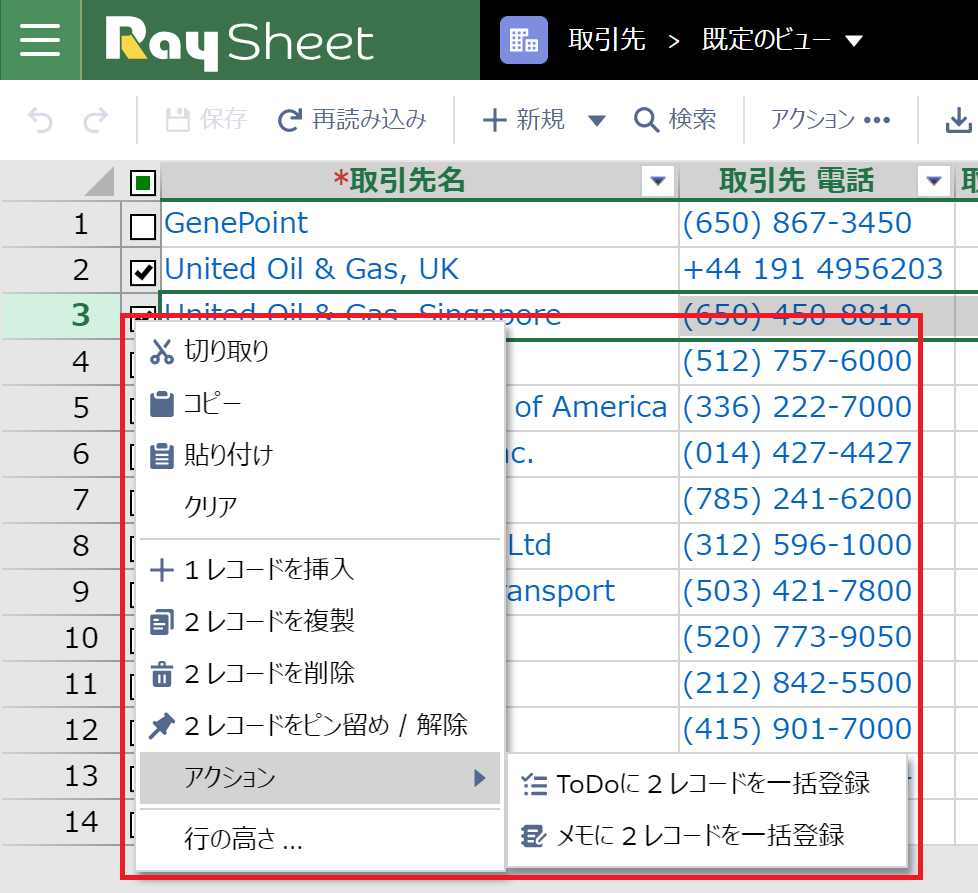Click phone number (212) 842-5500

797,683
